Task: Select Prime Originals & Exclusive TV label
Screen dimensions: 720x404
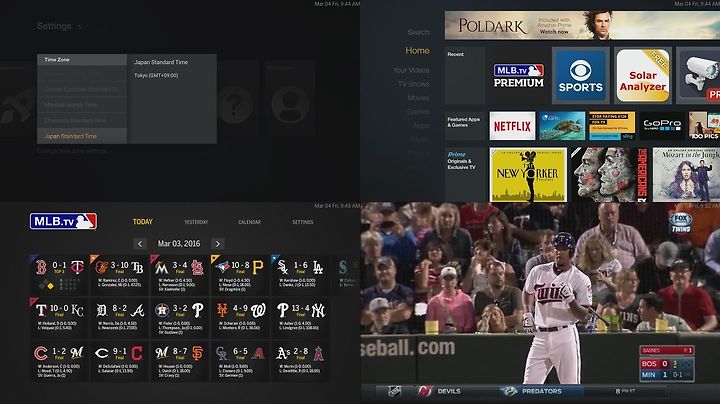Action: tap(464, 175)
